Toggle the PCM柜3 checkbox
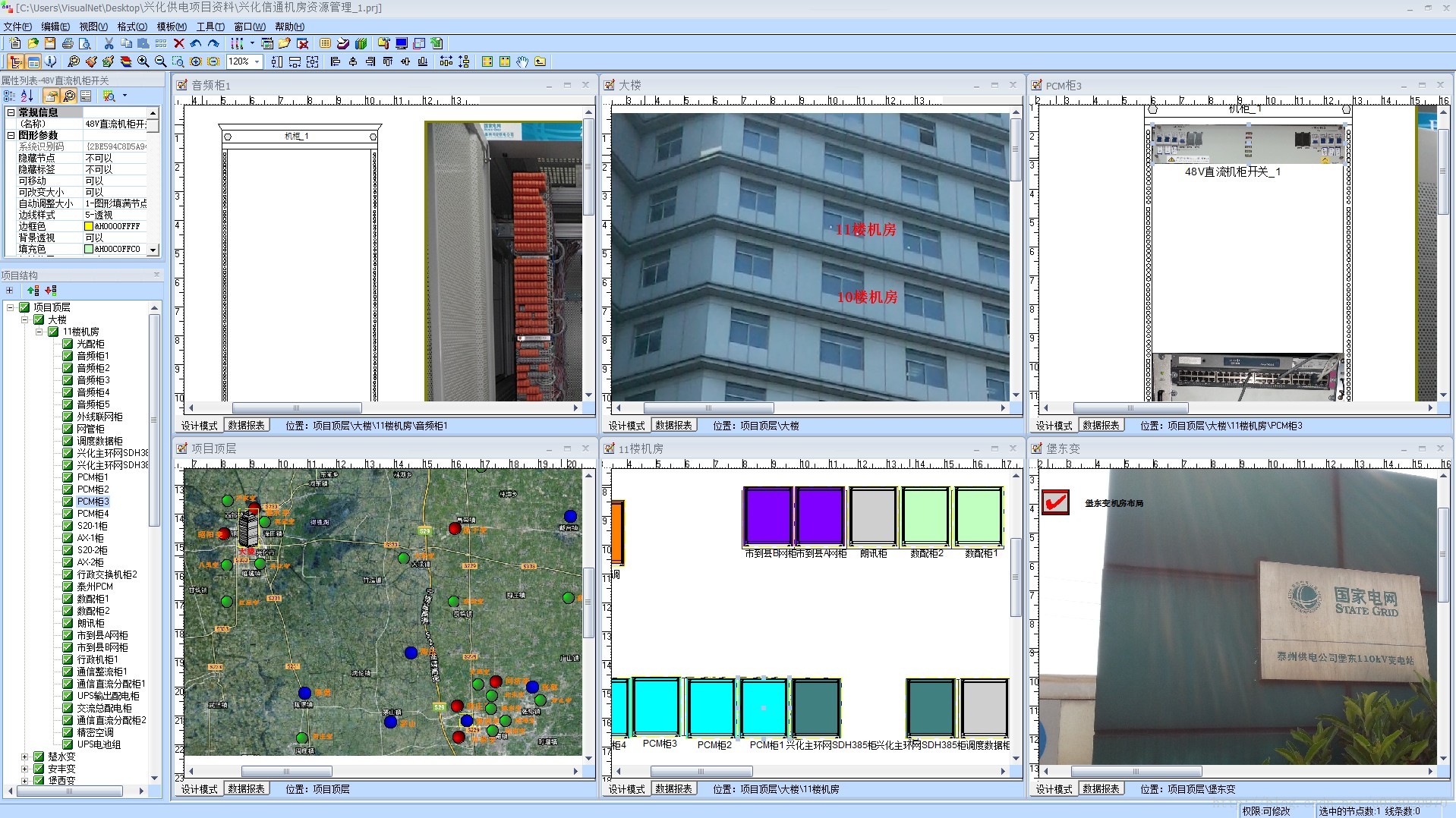 [68, 502]
